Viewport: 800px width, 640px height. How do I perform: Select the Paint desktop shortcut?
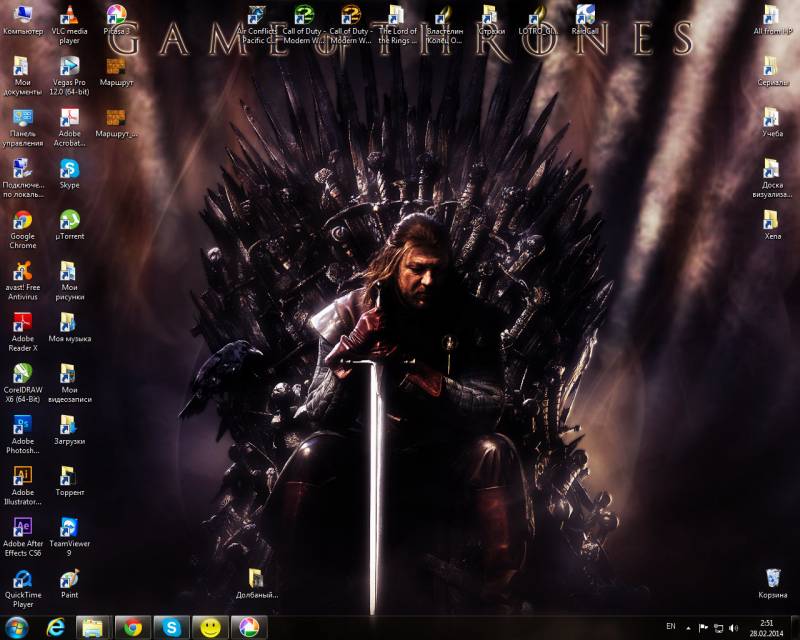pos(69,584)
